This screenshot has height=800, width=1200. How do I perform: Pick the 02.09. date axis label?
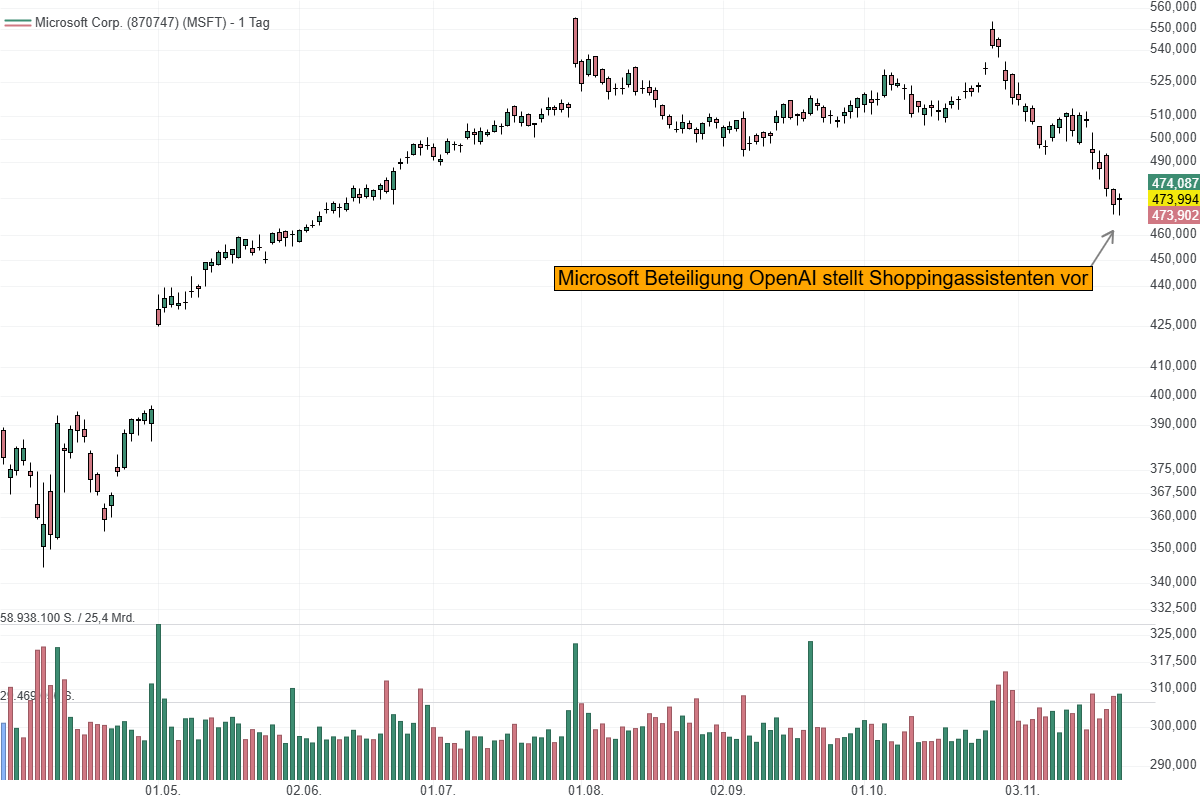(x=727, y=790)
